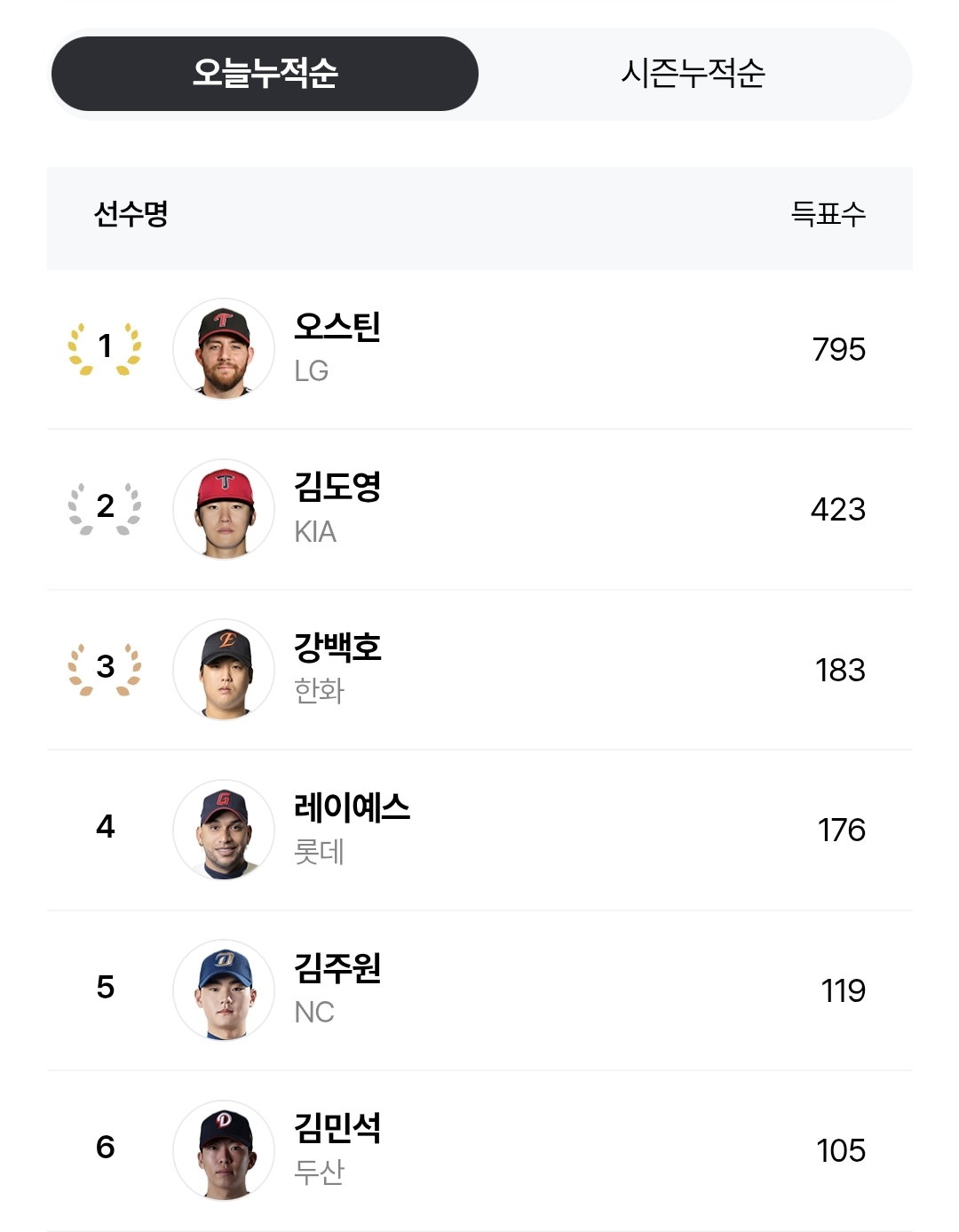This screenshot has height=1232, width=959.
Task: Open 김민석's player photo
Action: (224, 1150)
